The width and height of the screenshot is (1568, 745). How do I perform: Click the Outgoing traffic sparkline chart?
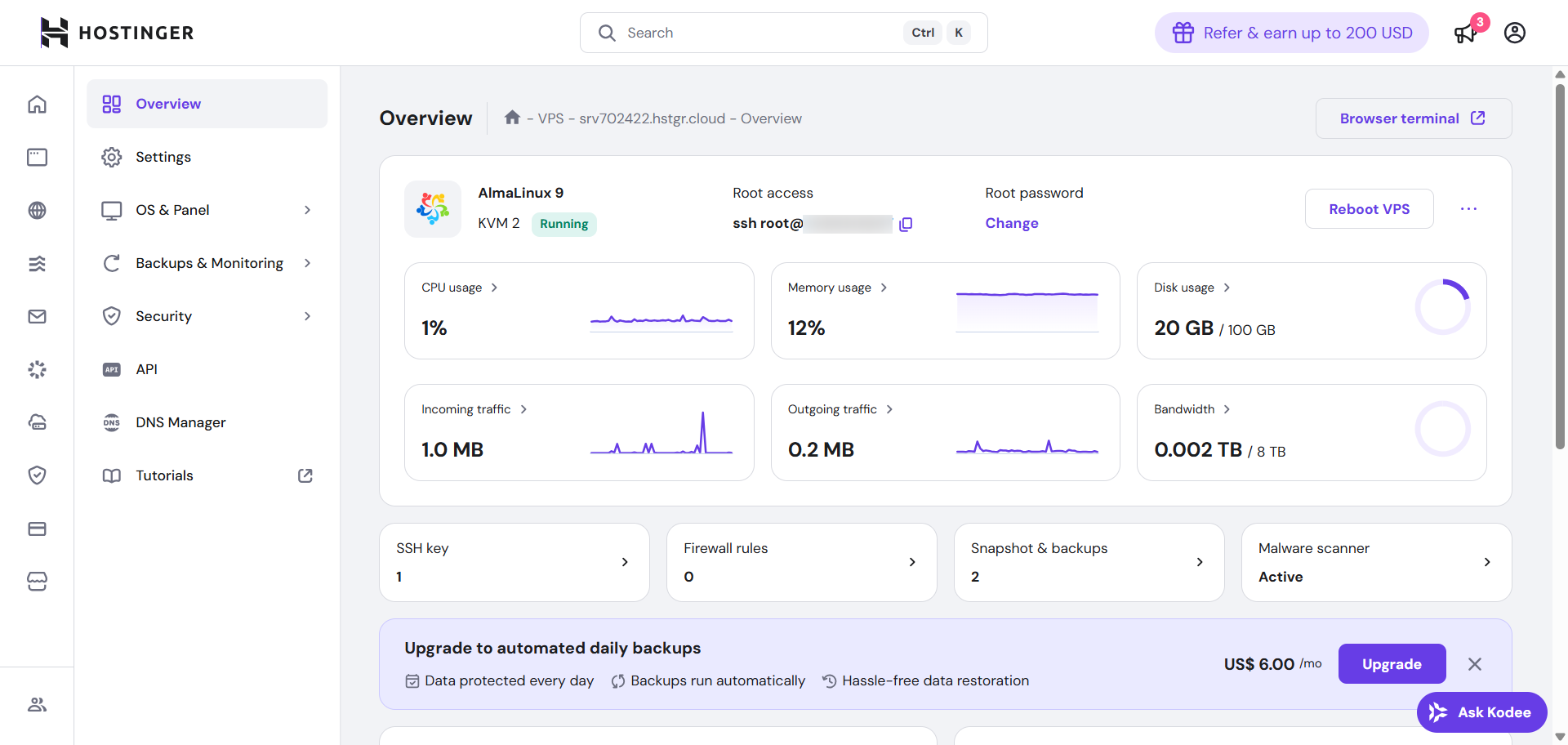tap(1027, 446)
